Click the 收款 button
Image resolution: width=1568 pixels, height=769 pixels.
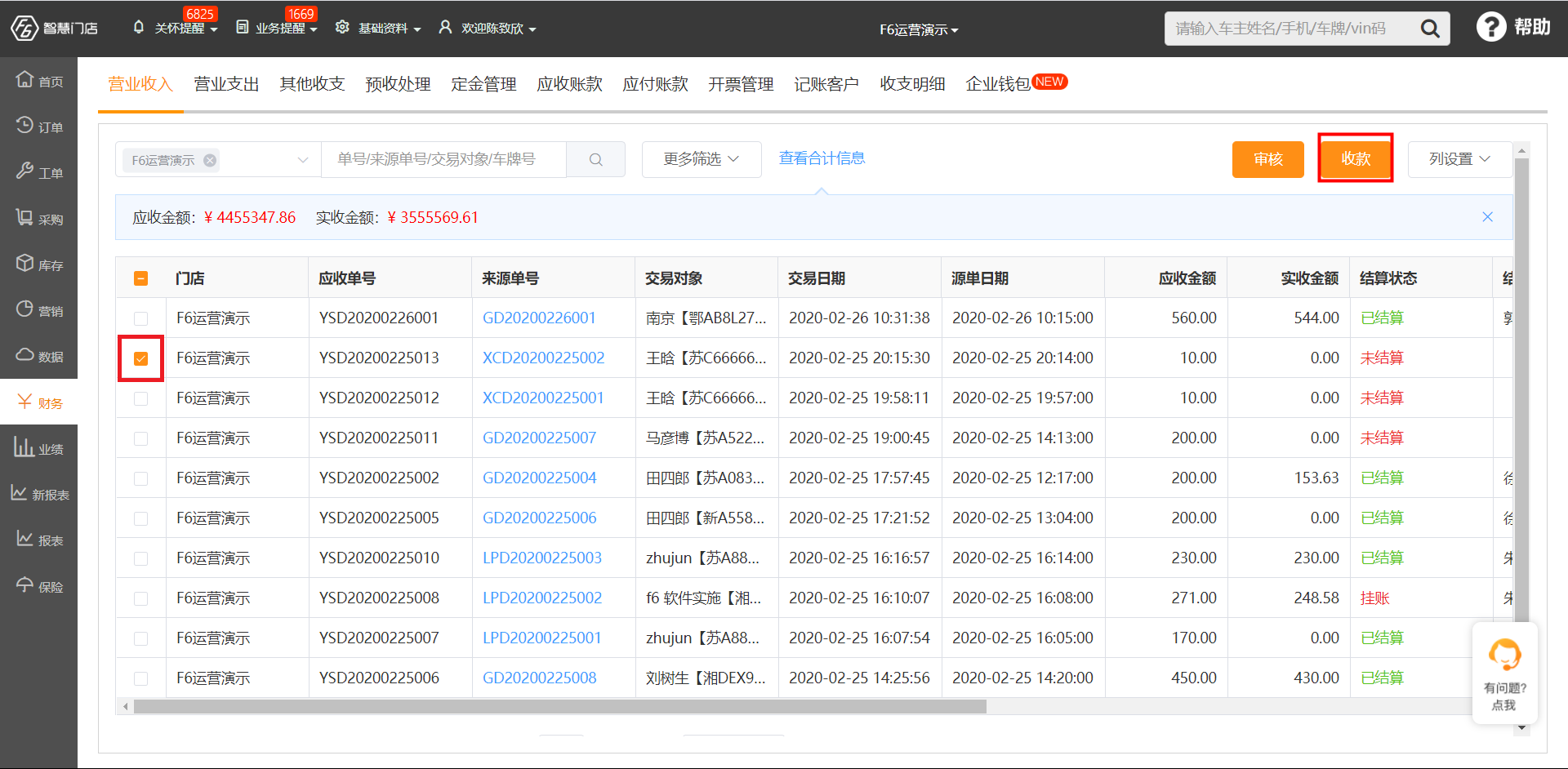click(x=1355, y=159)
